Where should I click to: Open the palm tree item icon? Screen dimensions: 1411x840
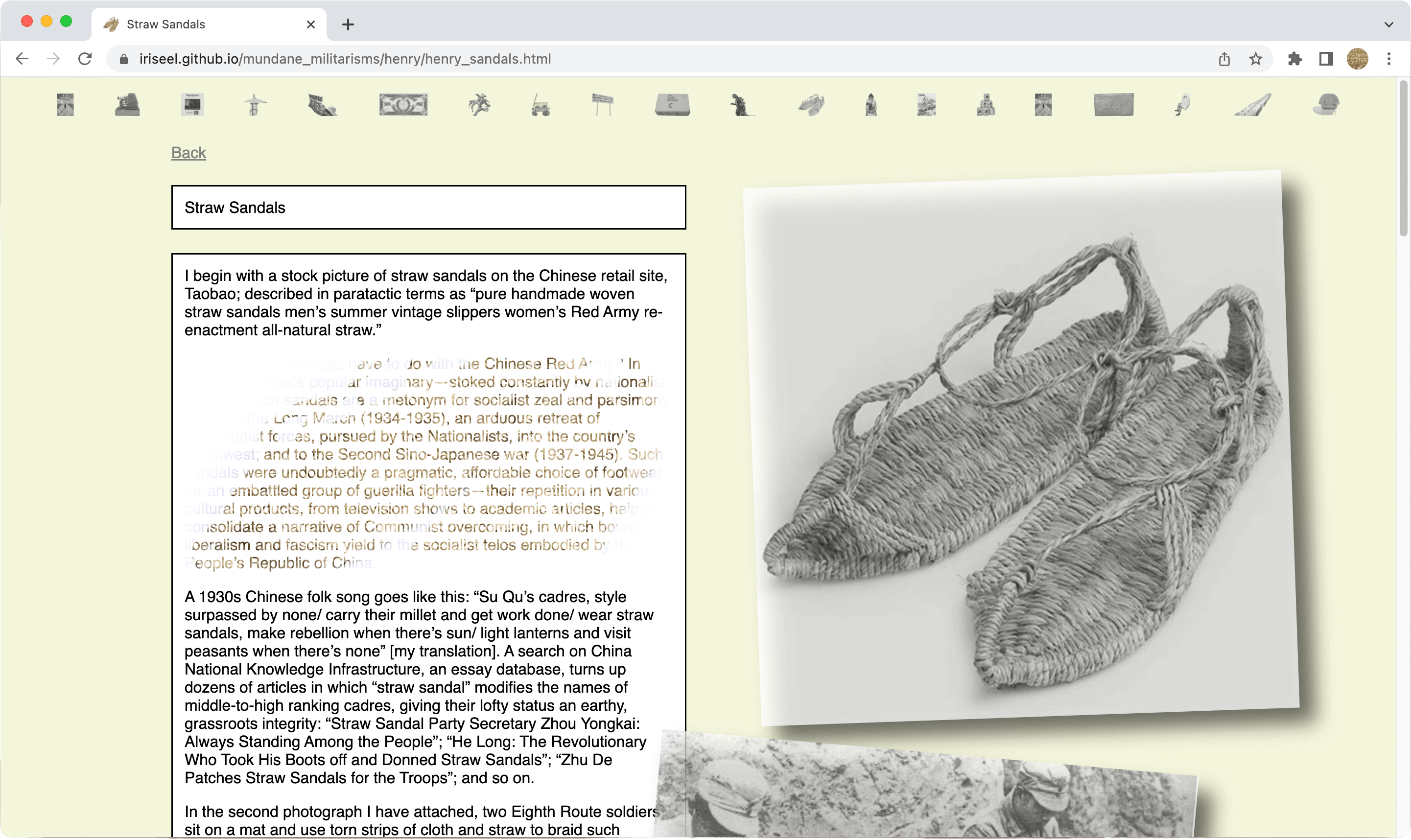479,105
